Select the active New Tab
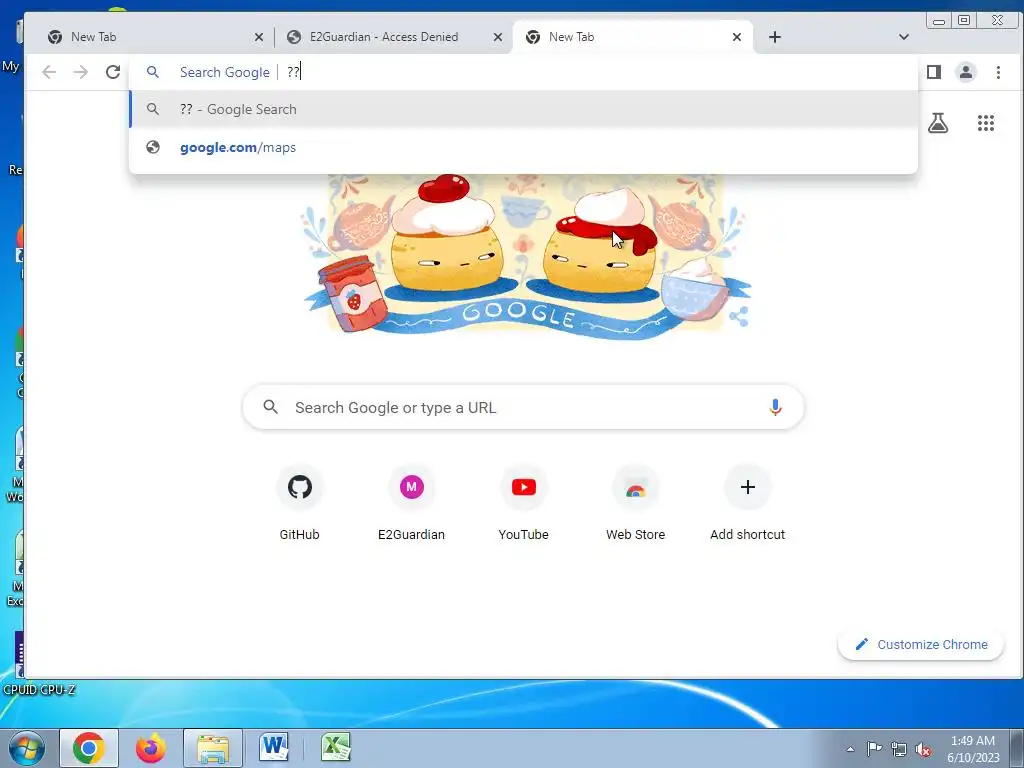 tap(632, 37)
